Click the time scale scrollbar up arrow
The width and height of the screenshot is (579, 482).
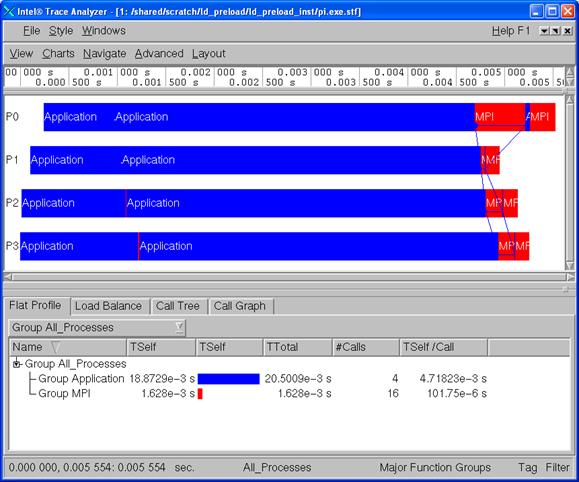570,71
